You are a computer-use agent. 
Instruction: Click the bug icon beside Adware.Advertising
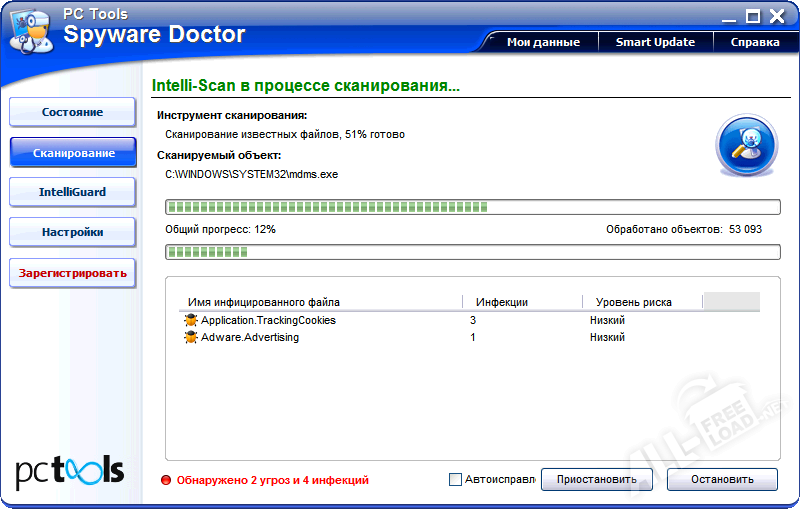click(x=191, y=338)
